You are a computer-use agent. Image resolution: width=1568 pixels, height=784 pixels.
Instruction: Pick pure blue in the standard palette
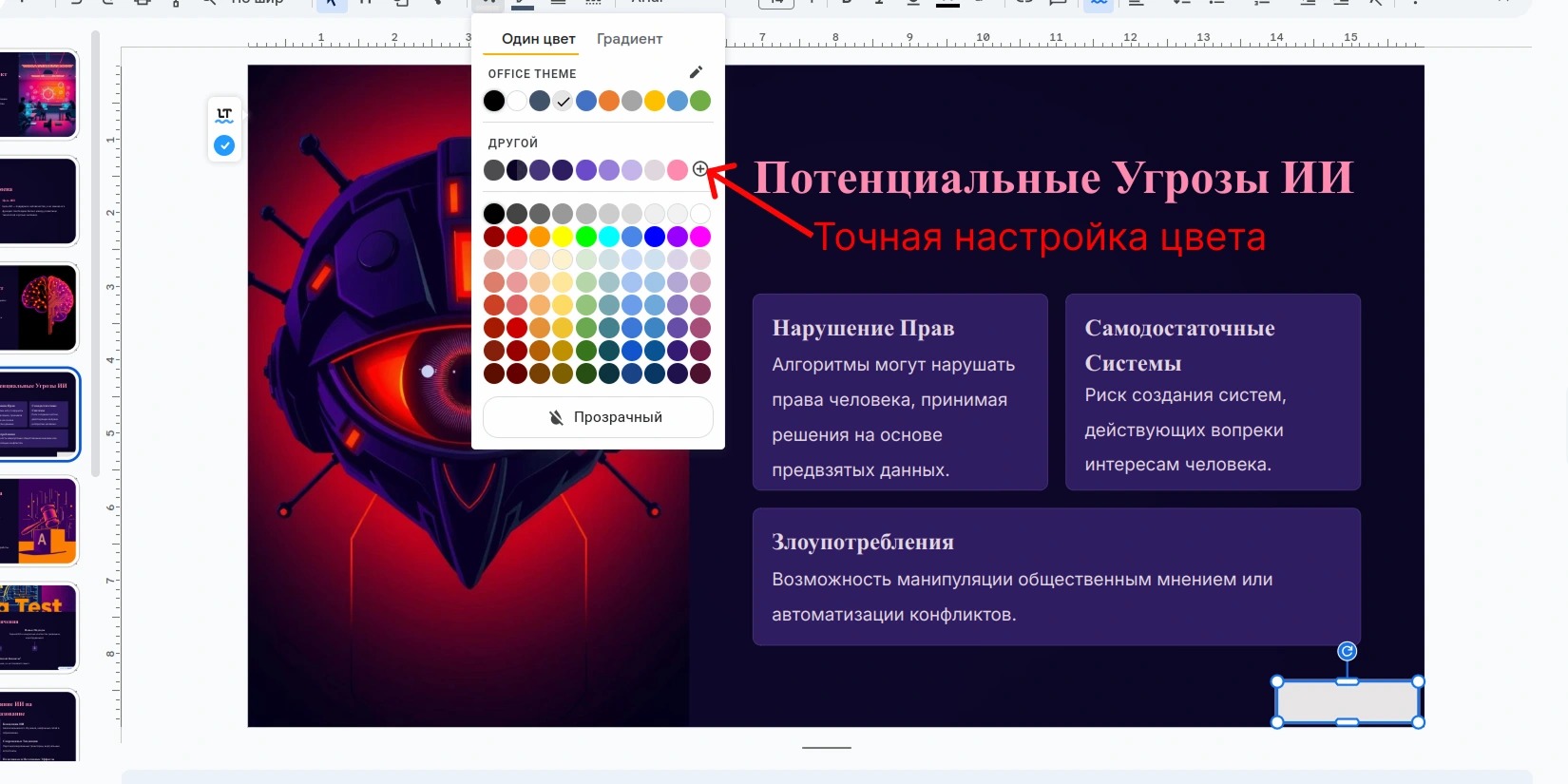point(655,237)
